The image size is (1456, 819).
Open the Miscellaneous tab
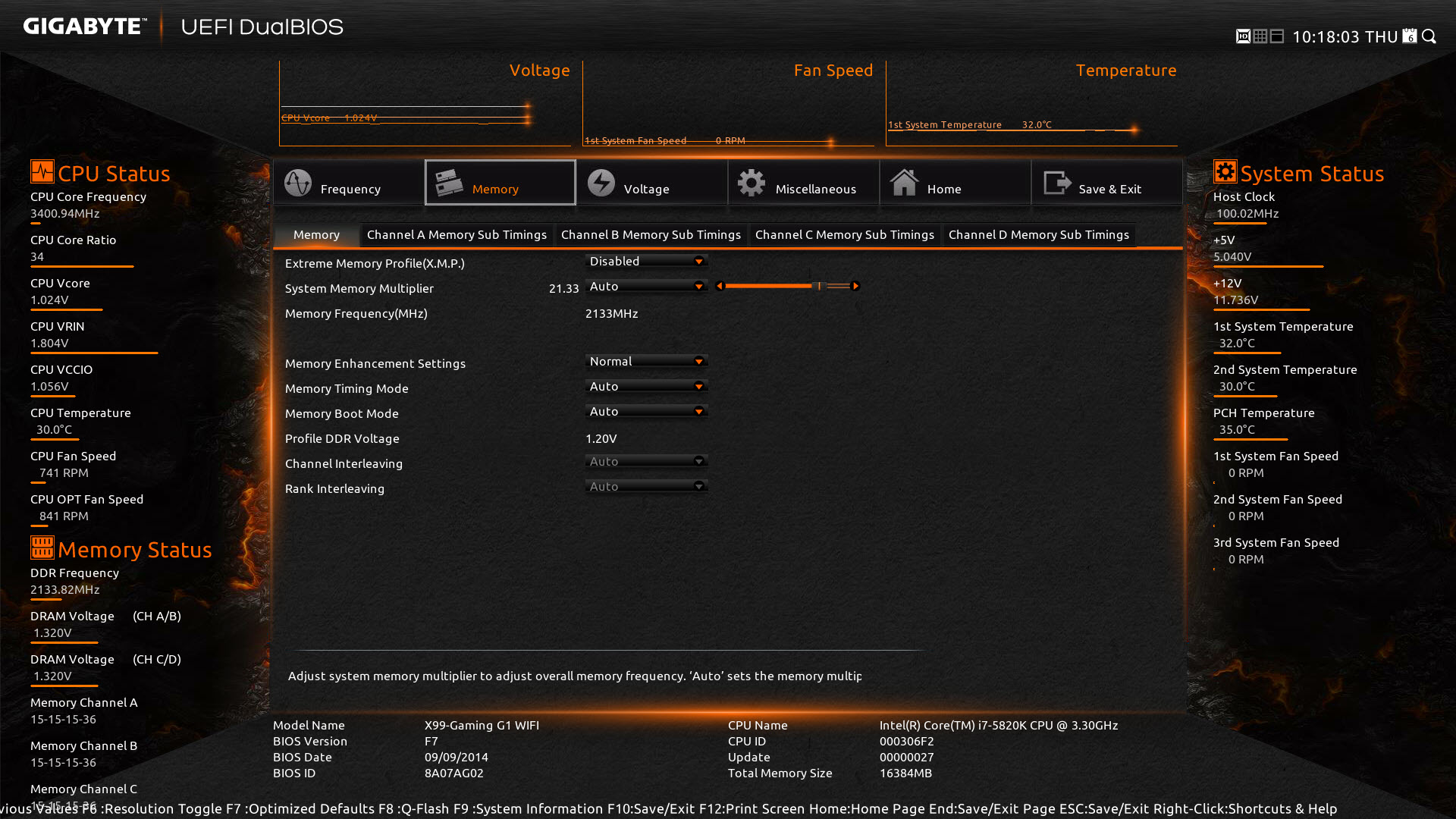[804, 183]
